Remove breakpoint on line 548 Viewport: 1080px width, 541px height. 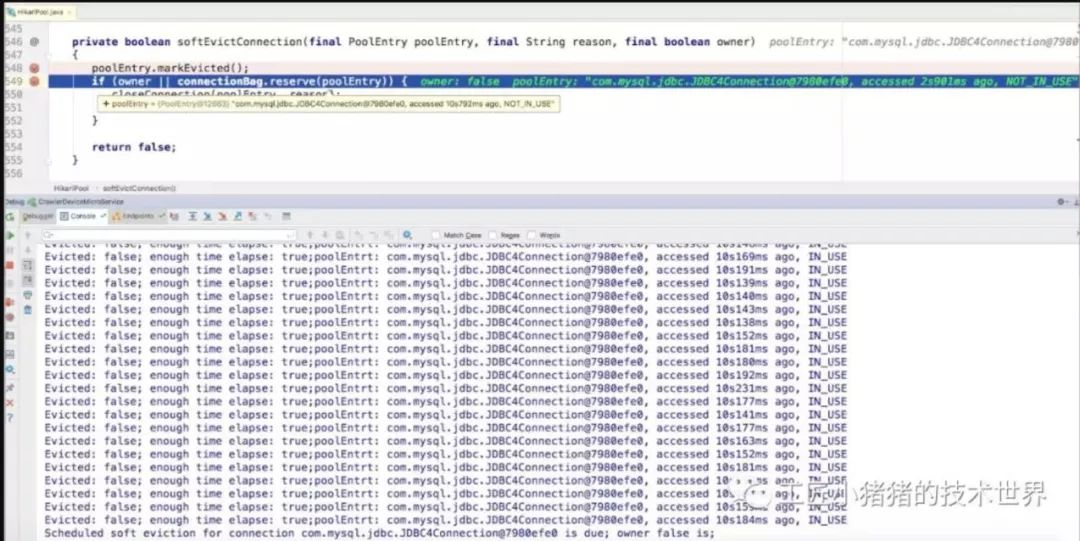tap(34, 68)
